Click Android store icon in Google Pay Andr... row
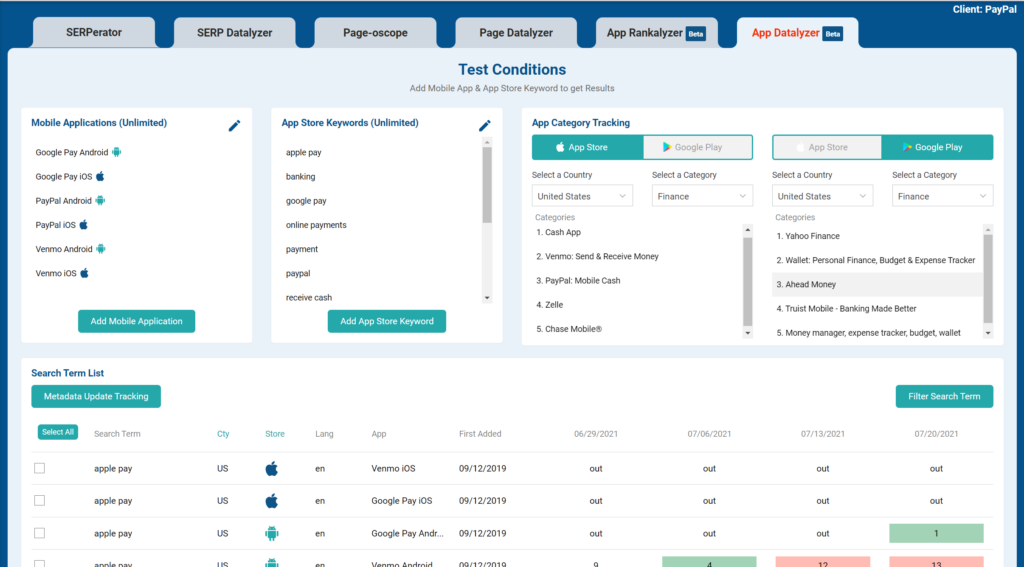Image resolution: width=1024 pixels, height=567 pixels. pos(272,534)
